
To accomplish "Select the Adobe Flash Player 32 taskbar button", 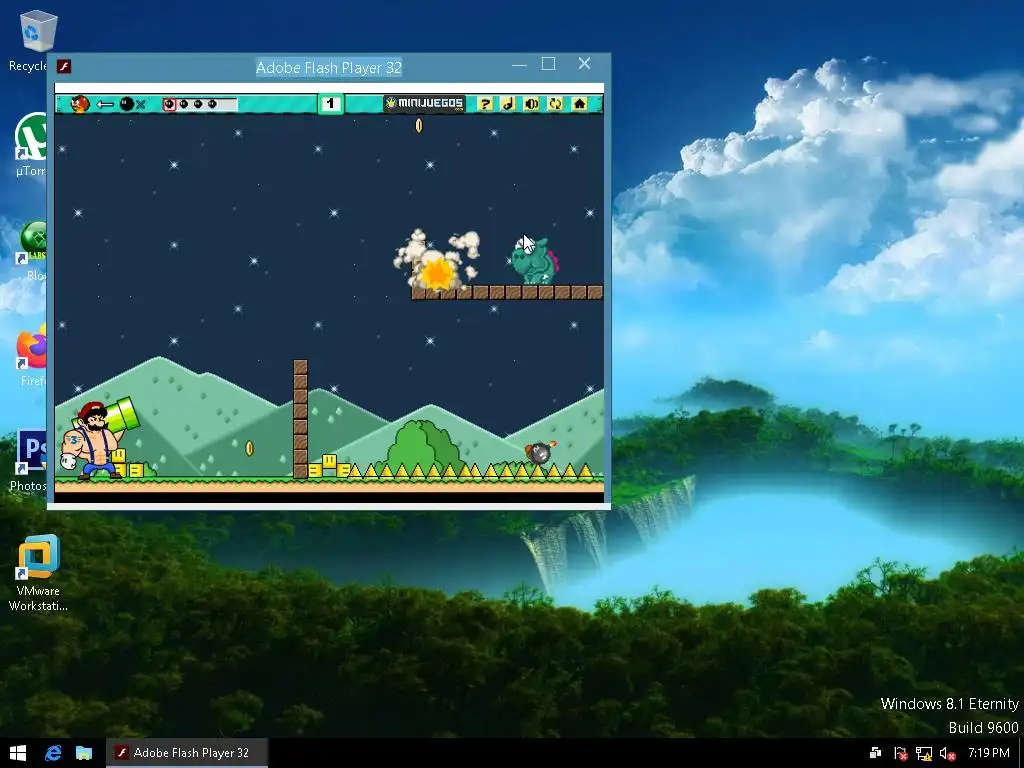I will [x=187, y=753].
